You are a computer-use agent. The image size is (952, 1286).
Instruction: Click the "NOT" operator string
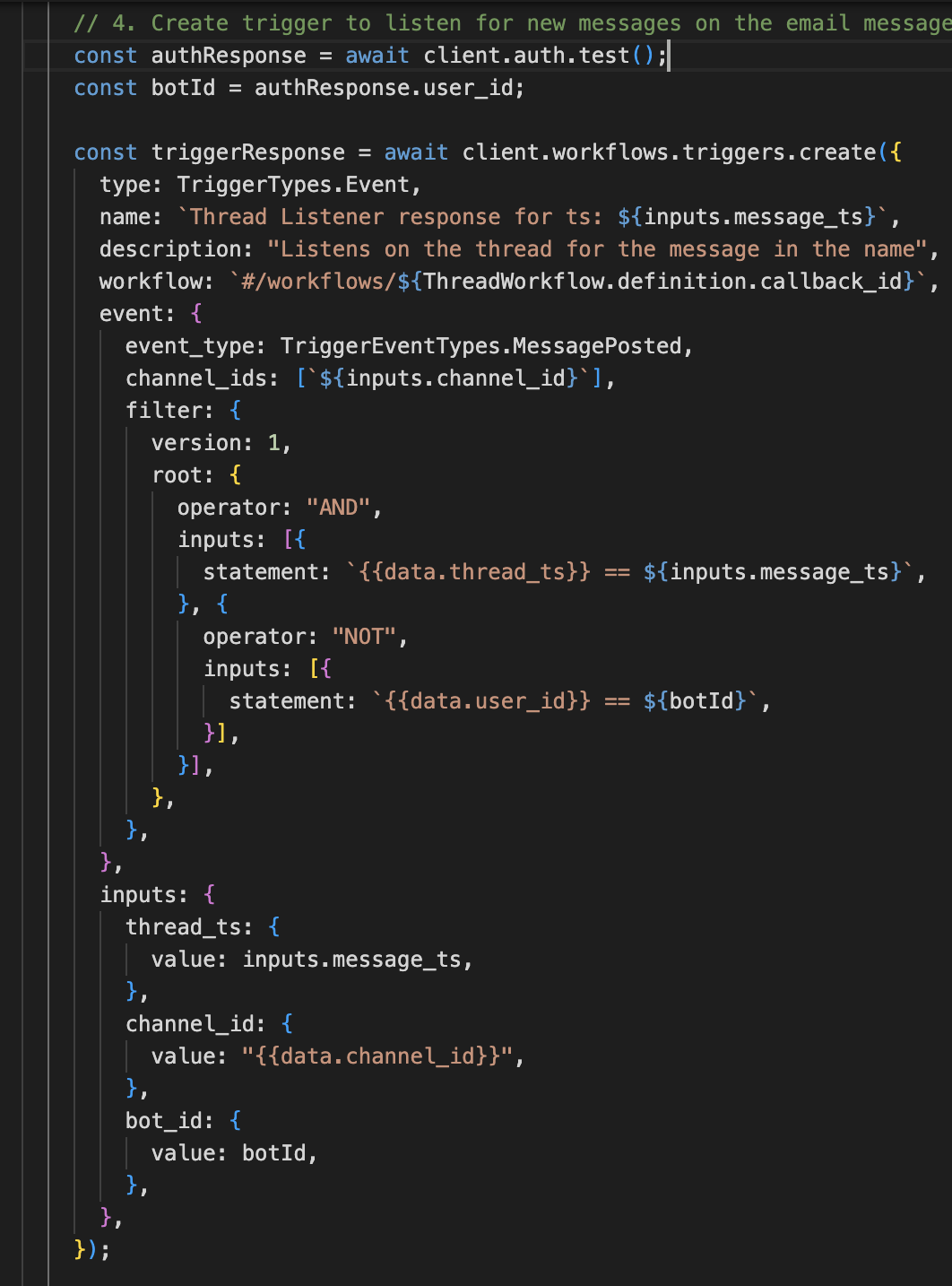point(364,637)
